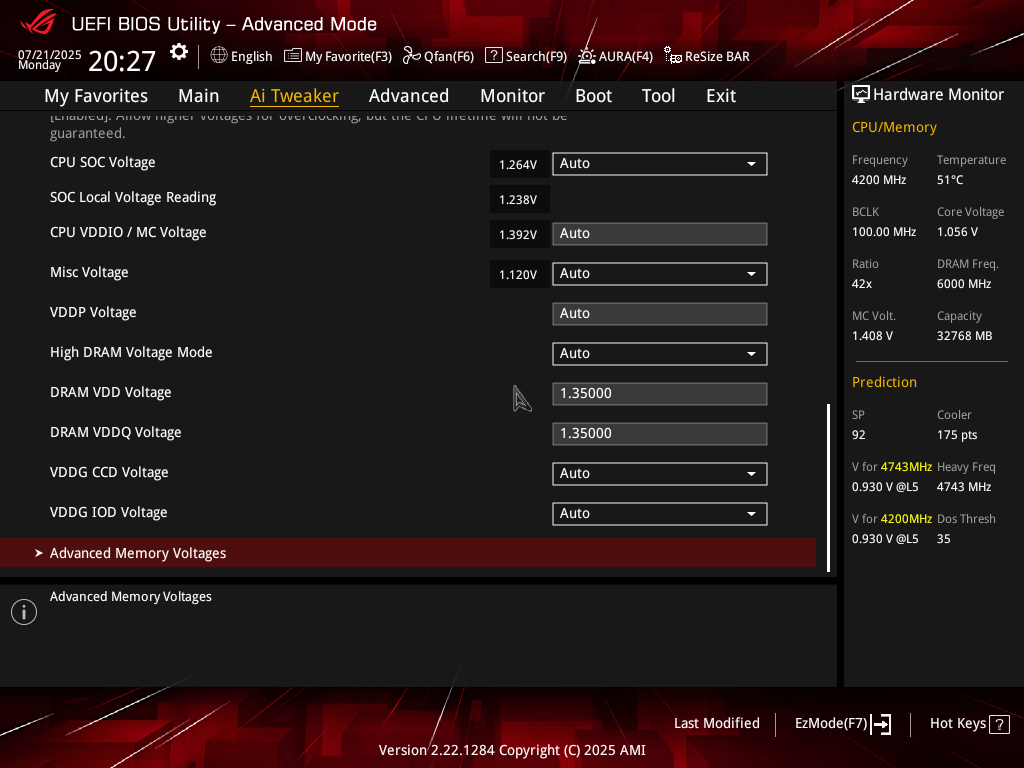Click the DRAM VDDQ Voltage field

point(660,434)
